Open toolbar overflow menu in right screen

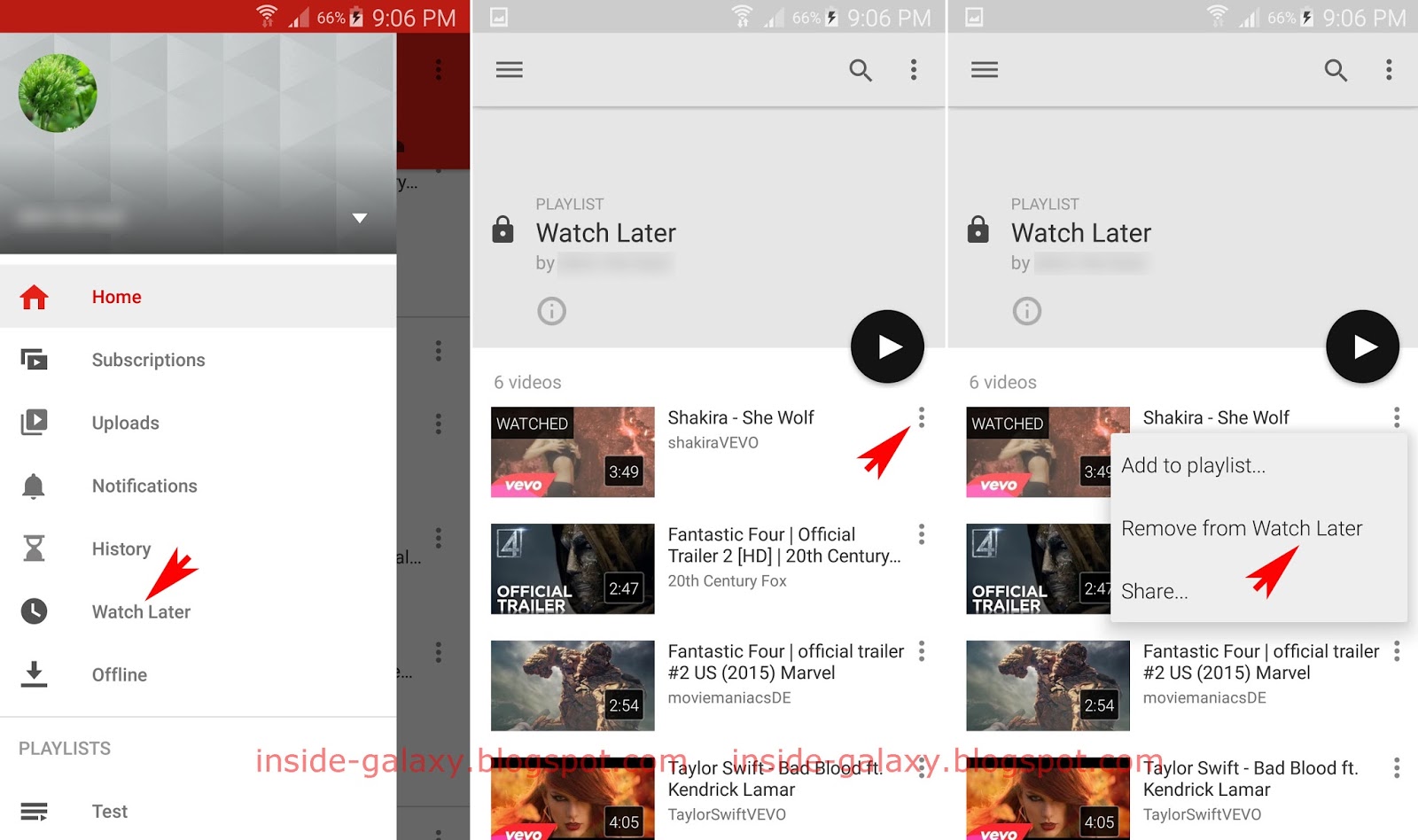point(1389,70)
